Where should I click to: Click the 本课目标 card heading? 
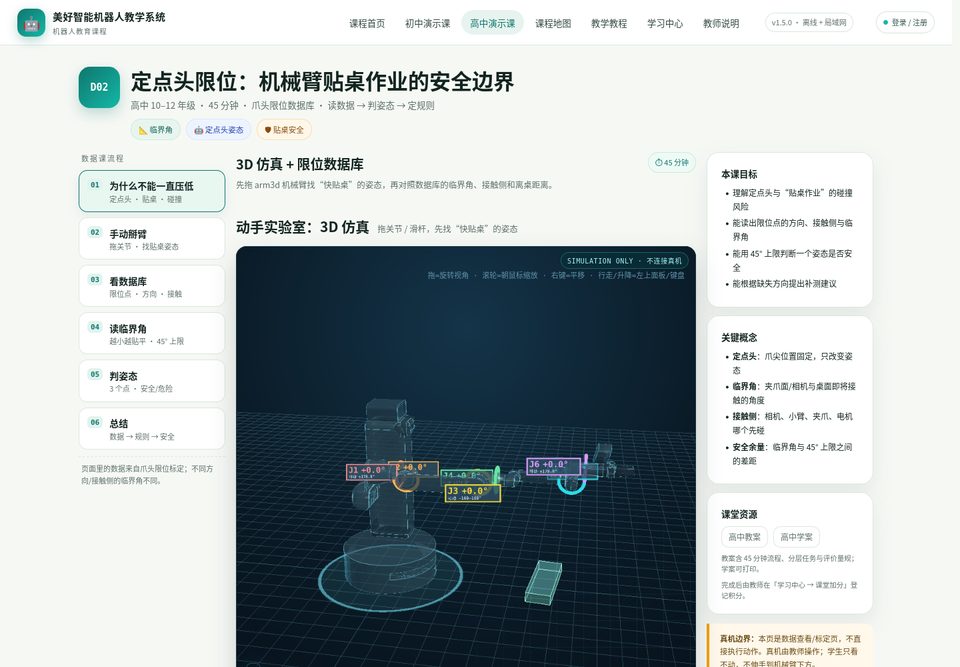(x=739, y=174)
